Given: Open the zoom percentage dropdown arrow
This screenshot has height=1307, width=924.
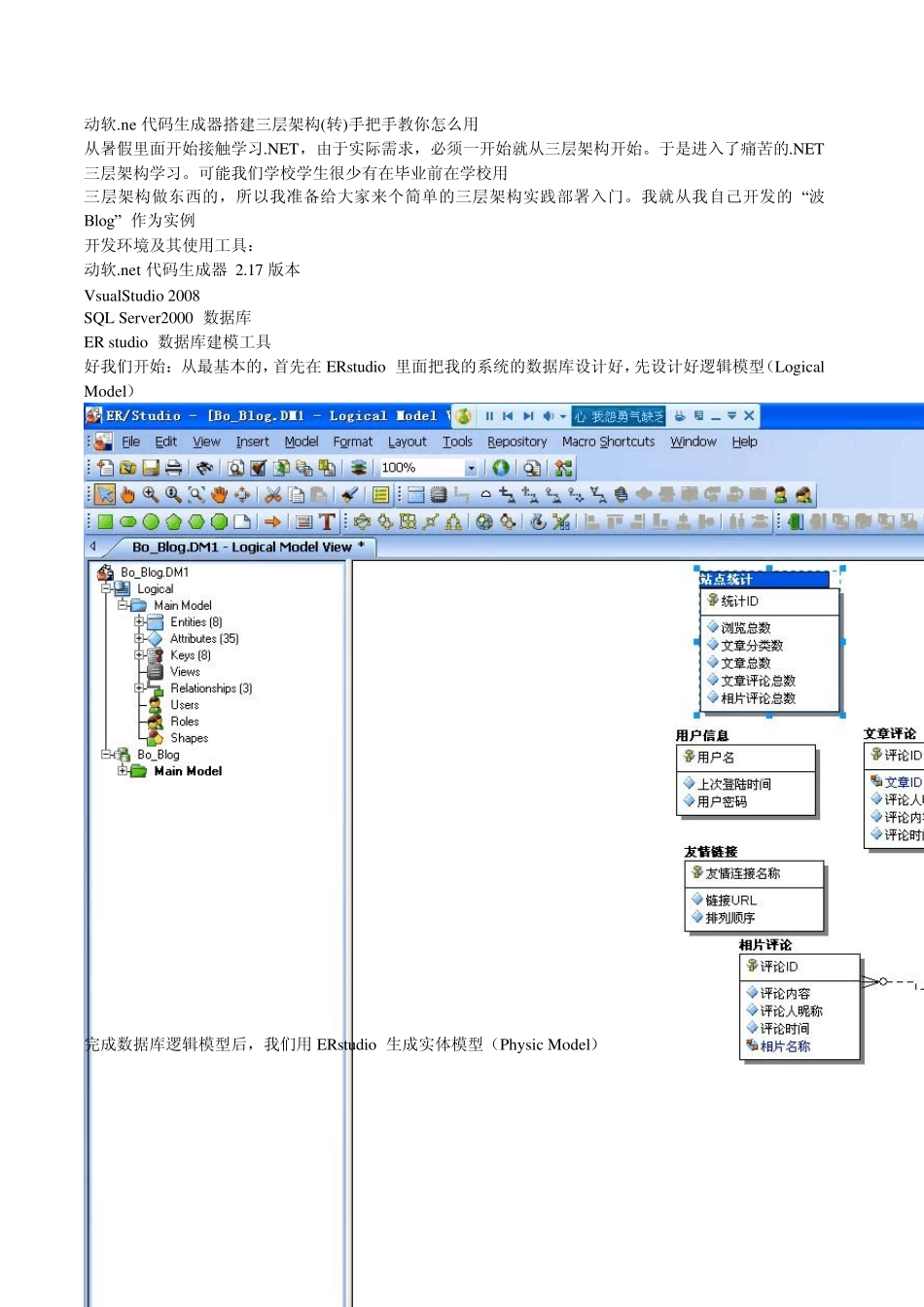Looking at the screenshot, I should coord(472,468).
